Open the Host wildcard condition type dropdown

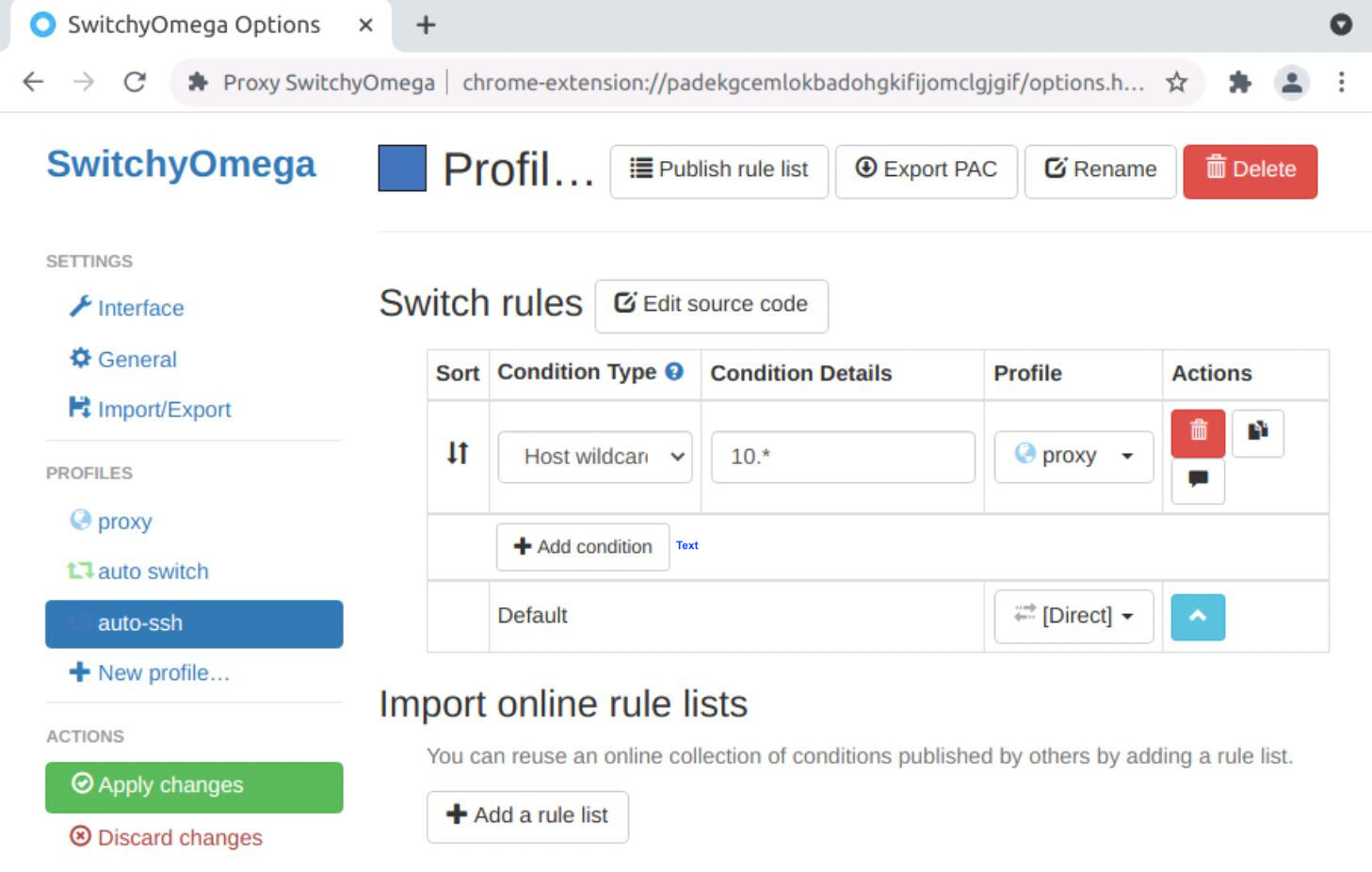click(595, 457)
